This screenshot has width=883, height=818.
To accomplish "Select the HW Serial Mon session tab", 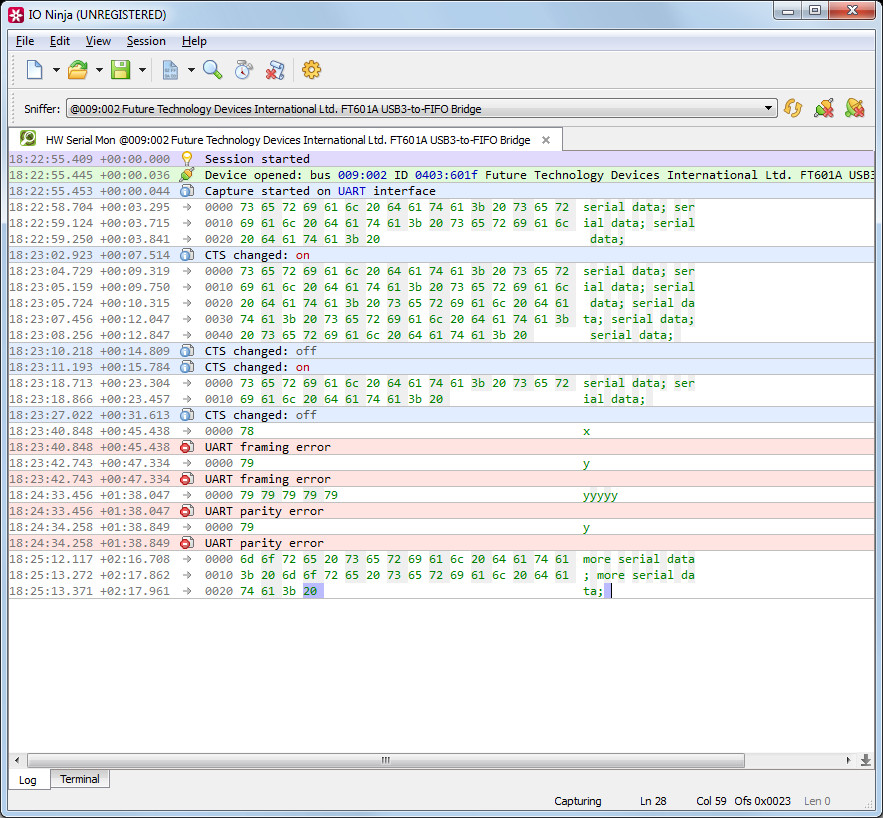I will point(286,140).
